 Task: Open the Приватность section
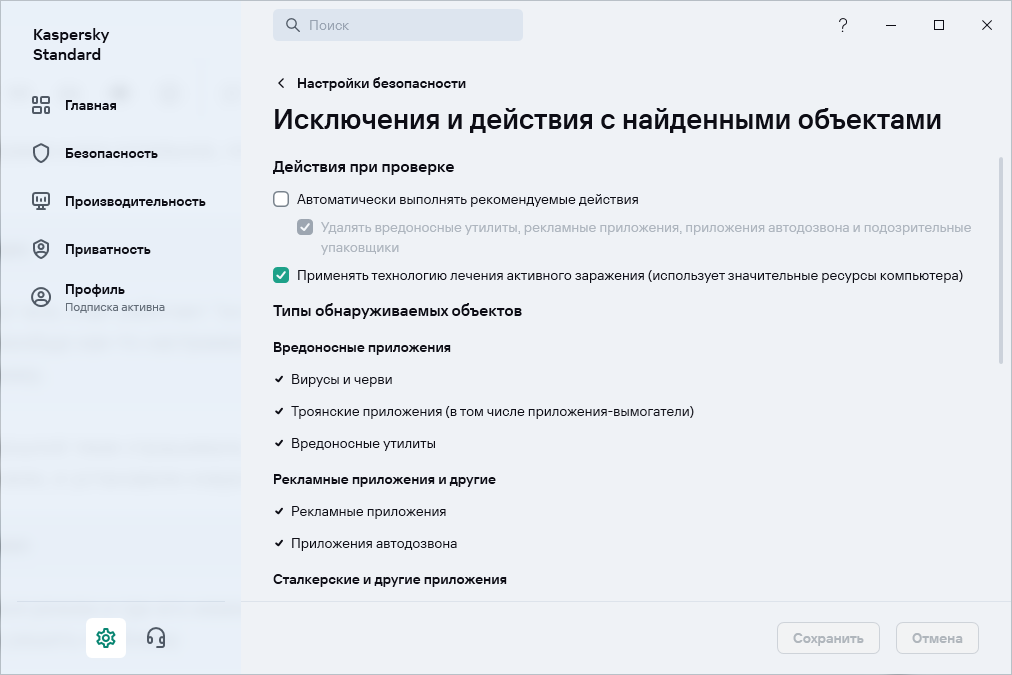click(107, 249)
